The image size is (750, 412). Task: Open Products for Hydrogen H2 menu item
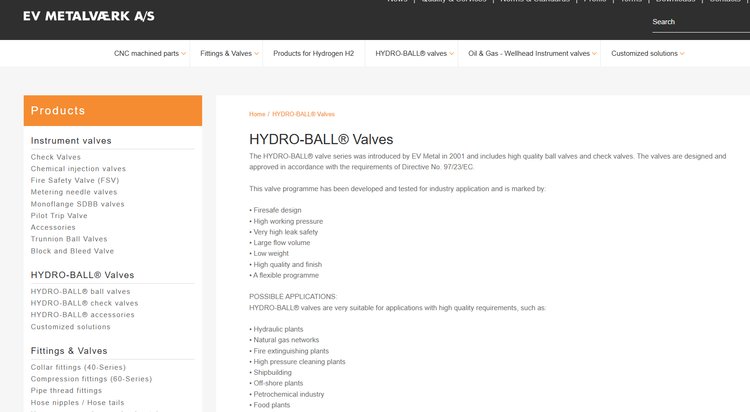point(313,53)
